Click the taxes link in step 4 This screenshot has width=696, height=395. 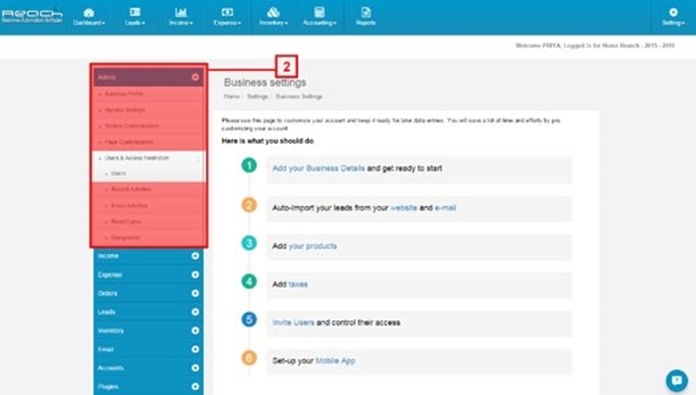(x=298, y=284)
